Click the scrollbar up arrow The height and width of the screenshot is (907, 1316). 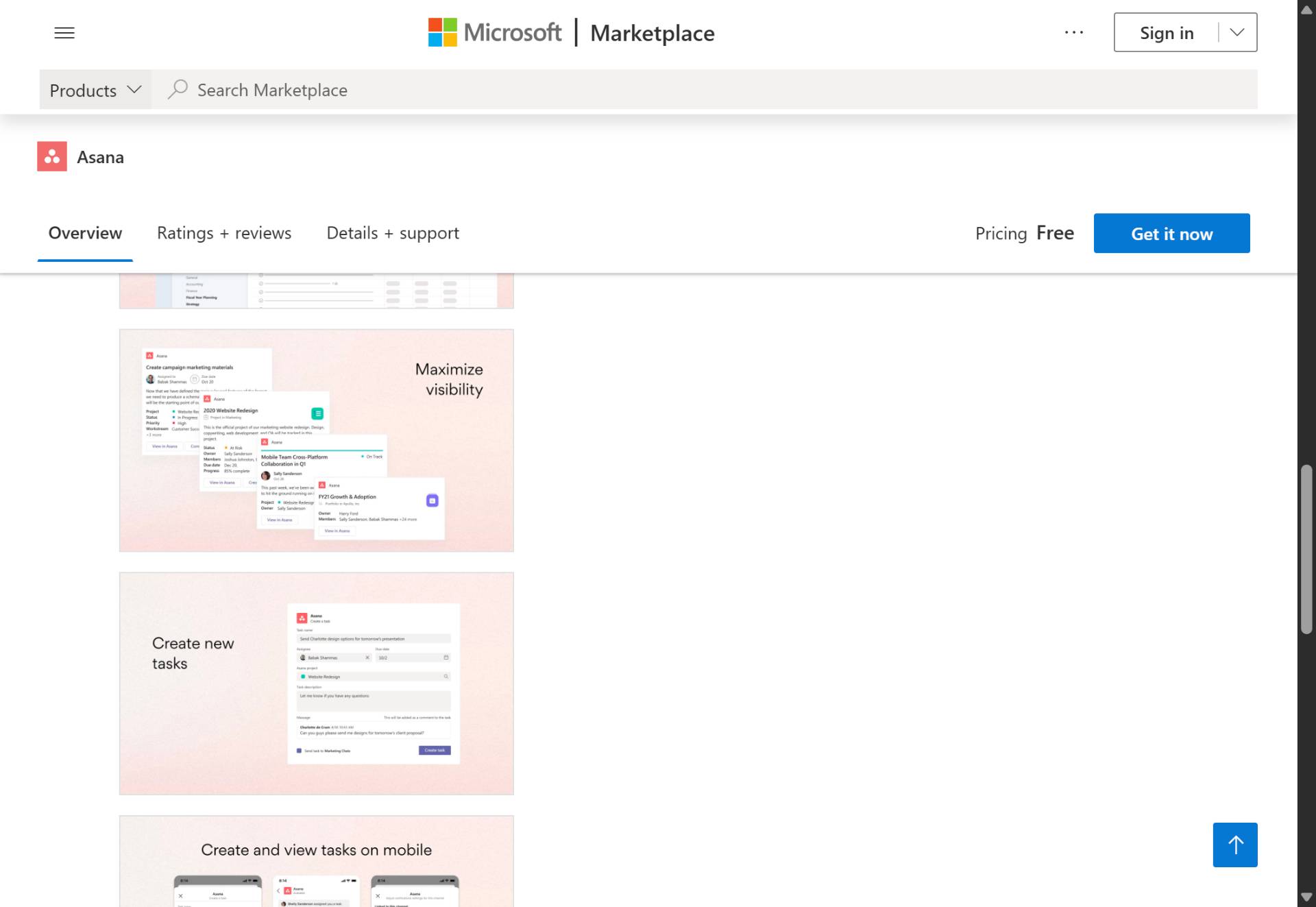click(x=1306, y=10)
